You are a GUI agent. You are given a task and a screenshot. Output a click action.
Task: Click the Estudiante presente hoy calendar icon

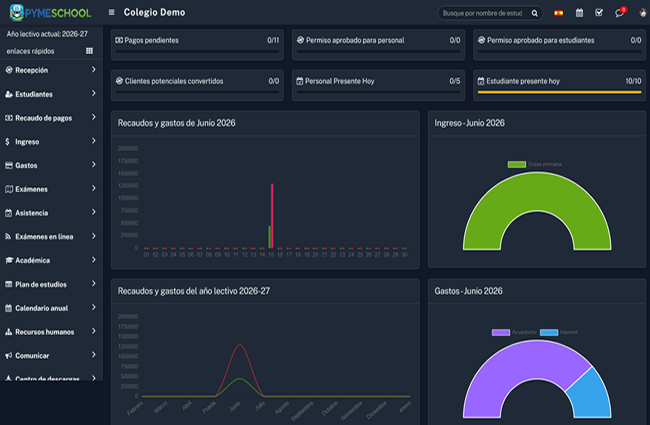[481, 81]
